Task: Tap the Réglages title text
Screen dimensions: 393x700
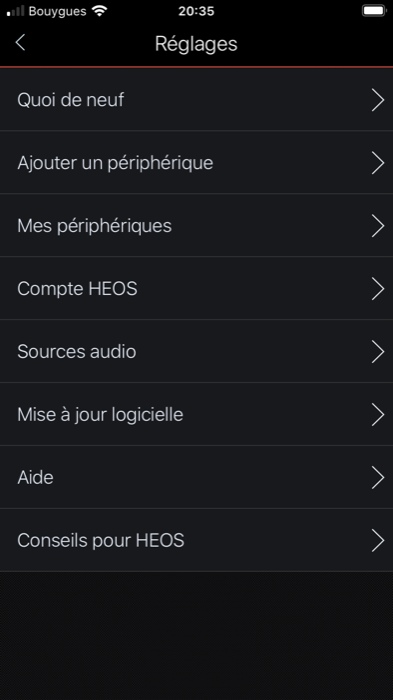Action: coord(196,44)
